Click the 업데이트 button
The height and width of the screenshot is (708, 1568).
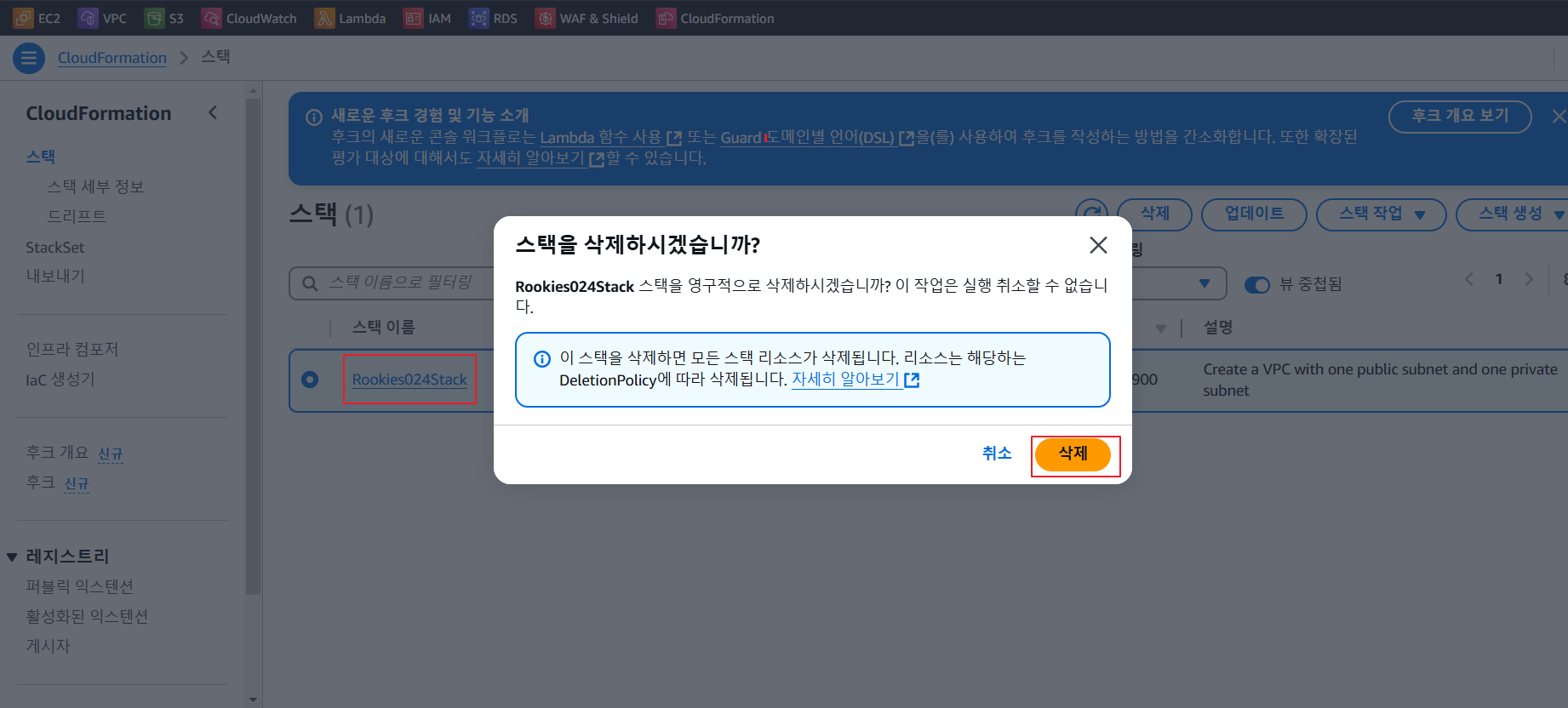point(1254,214)
